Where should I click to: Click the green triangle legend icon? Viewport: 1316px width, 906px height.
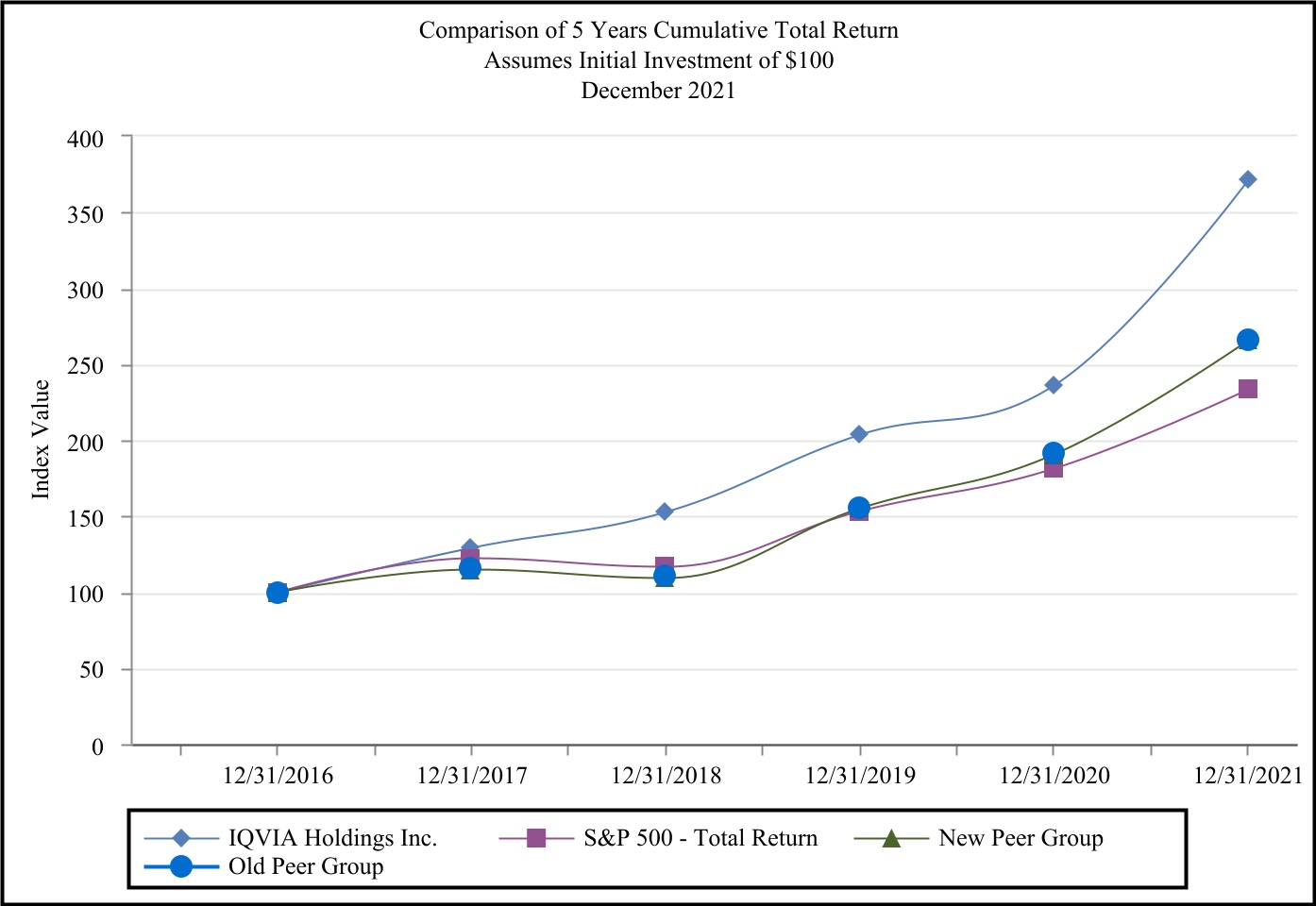click(890, 838)
